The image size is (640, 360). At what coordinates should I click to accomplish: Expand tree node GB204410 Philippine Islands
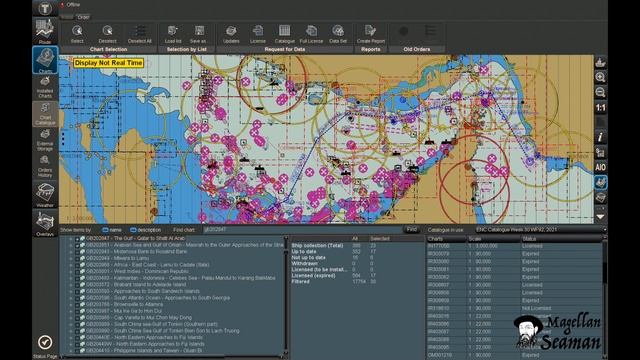tap(71, 351)
